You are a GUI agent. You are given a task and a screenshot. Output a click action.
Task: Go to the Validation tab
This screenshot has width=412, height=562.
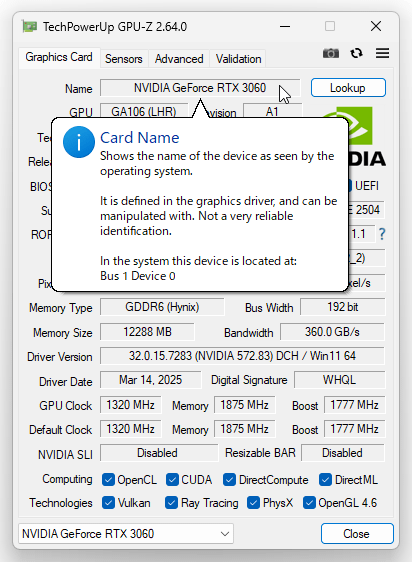click(238, 59)
